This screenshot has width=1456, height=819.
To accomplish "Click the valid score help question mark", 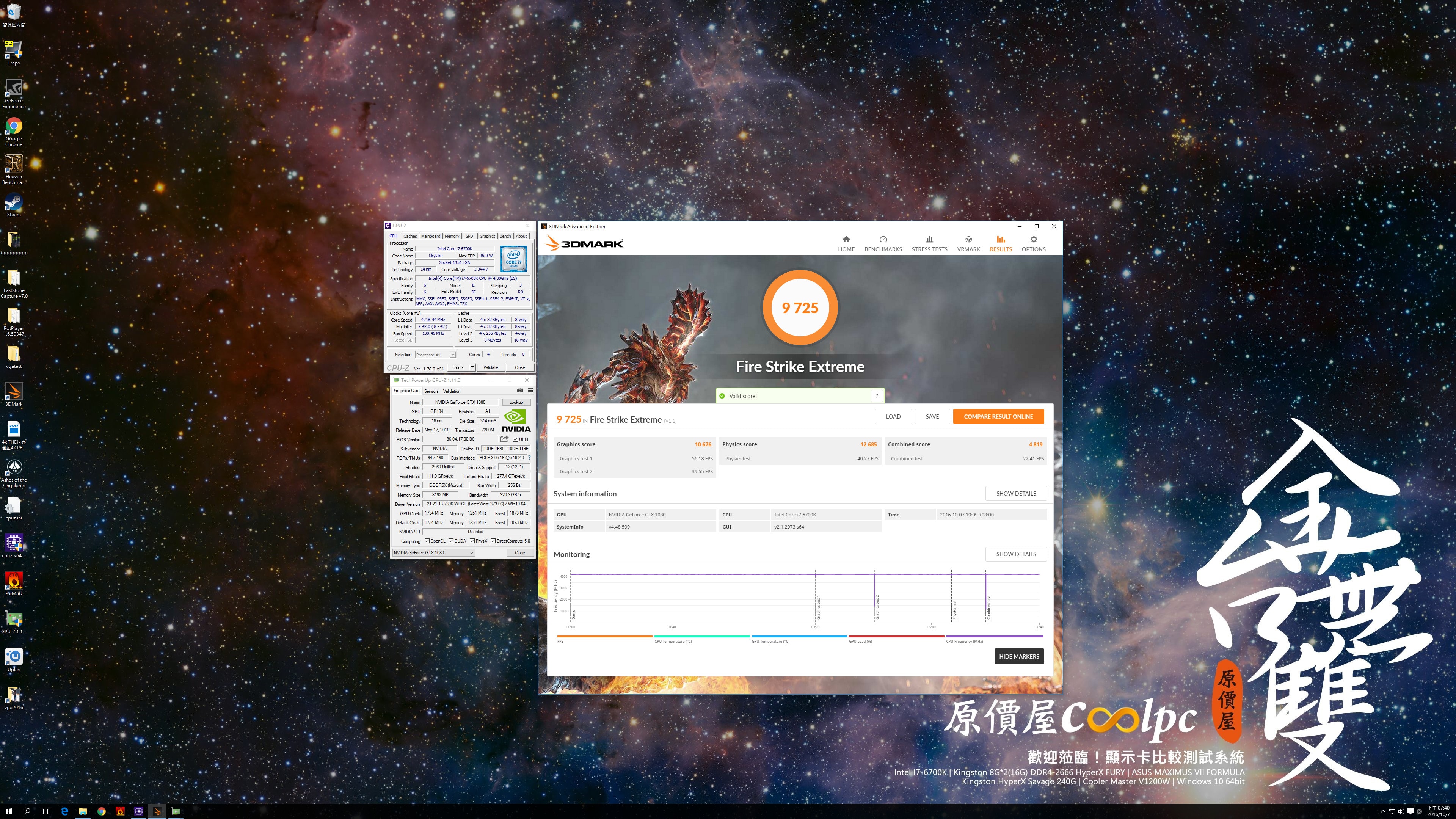I will click(877, 395).
